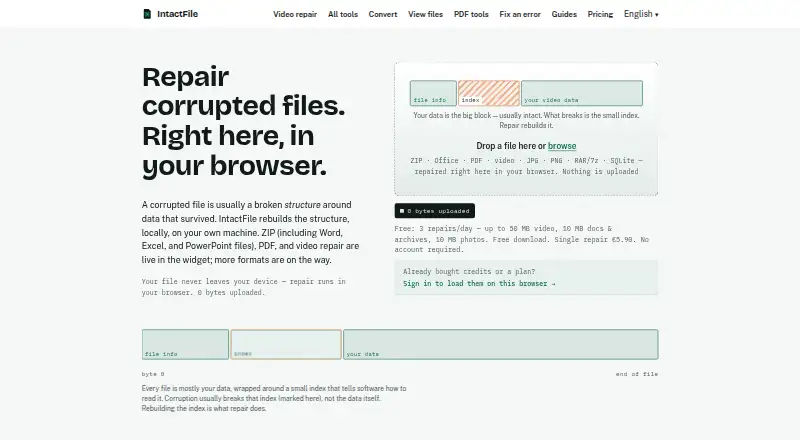The height and width of the screenshot is (440, 800).
Task: Click the striped 'index' block in widget
Action: 489,93
